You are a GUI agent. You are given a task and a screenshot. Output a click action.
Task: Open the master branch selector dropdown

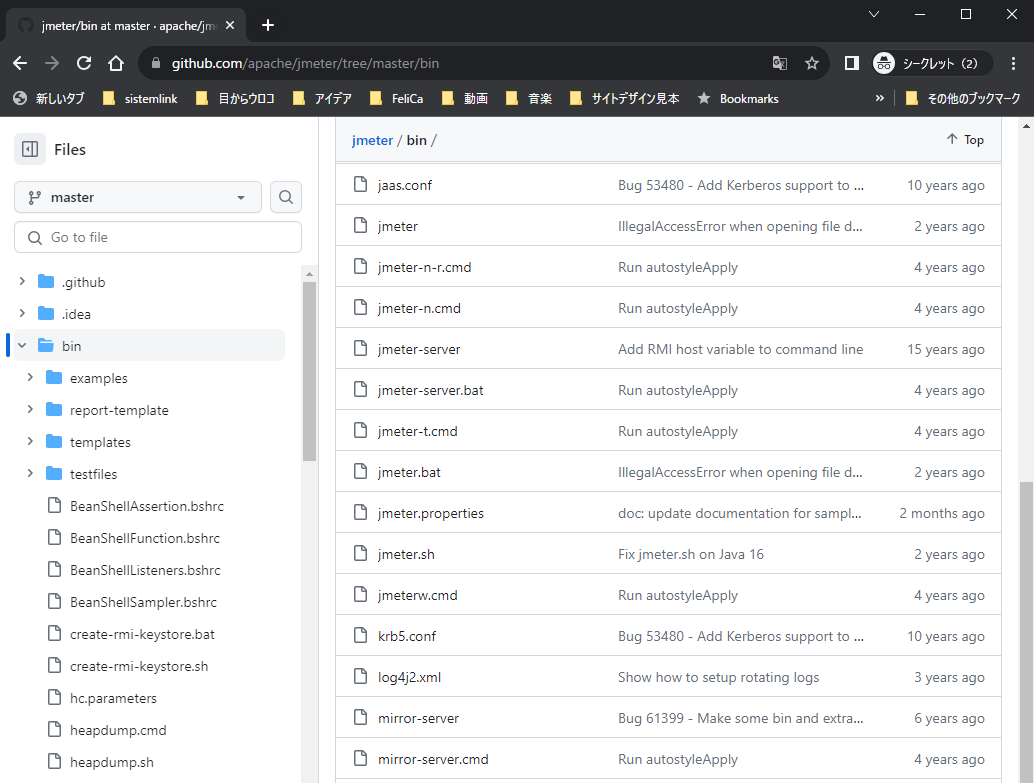click(138, 197)
